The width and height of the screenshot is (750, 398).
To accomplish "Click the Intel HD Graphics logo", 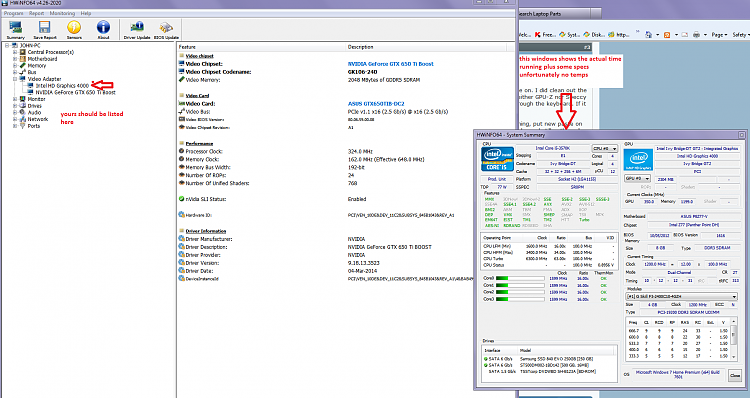I will pyautogui.click(x=639, y=159).
